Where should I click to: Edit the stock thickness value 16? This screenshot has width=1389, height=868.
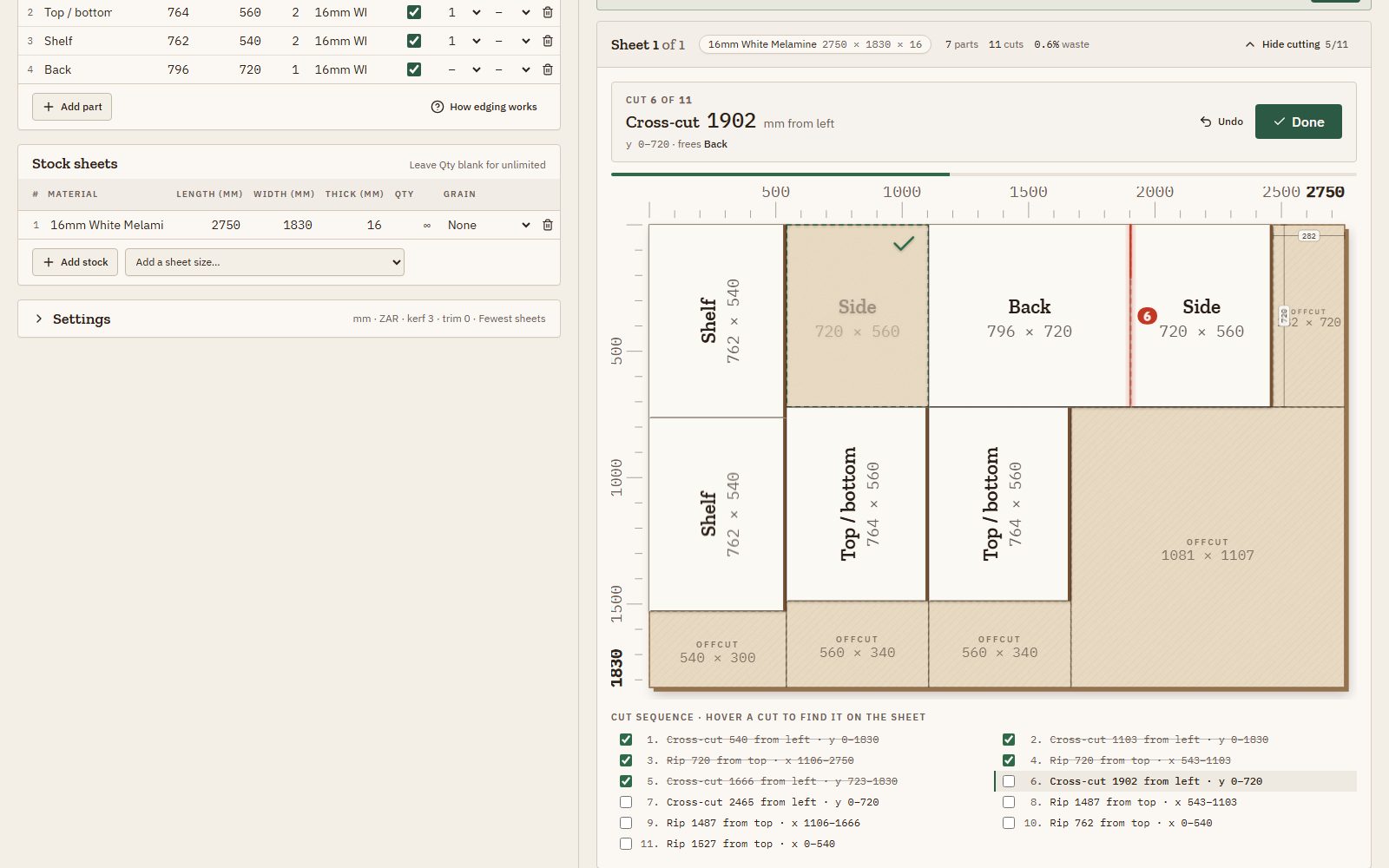[374, 225]
